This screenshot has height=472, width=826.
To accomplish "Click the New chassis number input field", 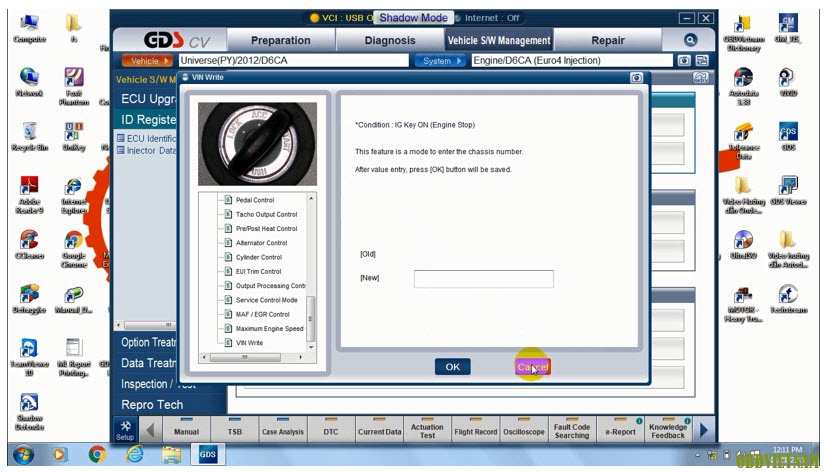I will click(484, 279).
